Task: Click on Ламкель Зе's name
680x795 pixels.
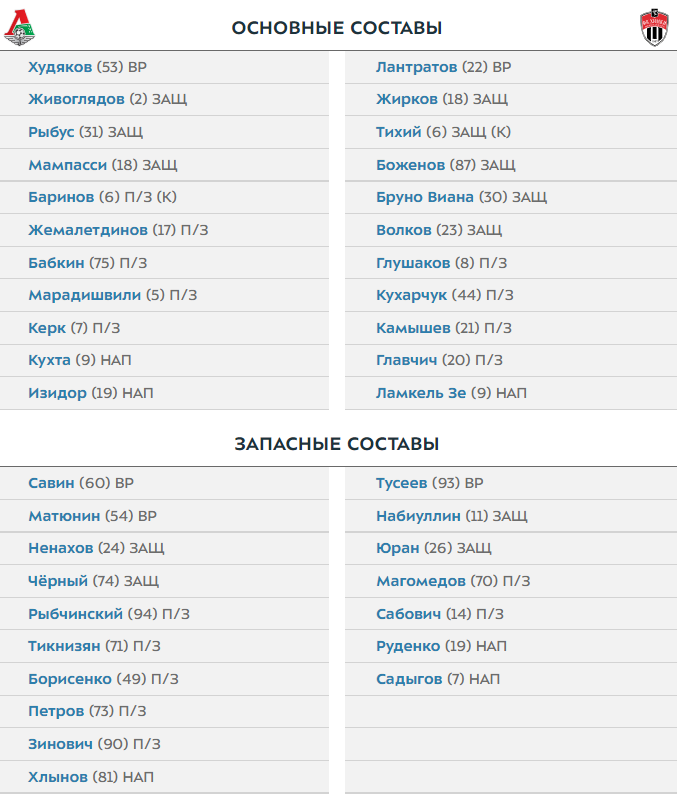Action: coord(421,393)
